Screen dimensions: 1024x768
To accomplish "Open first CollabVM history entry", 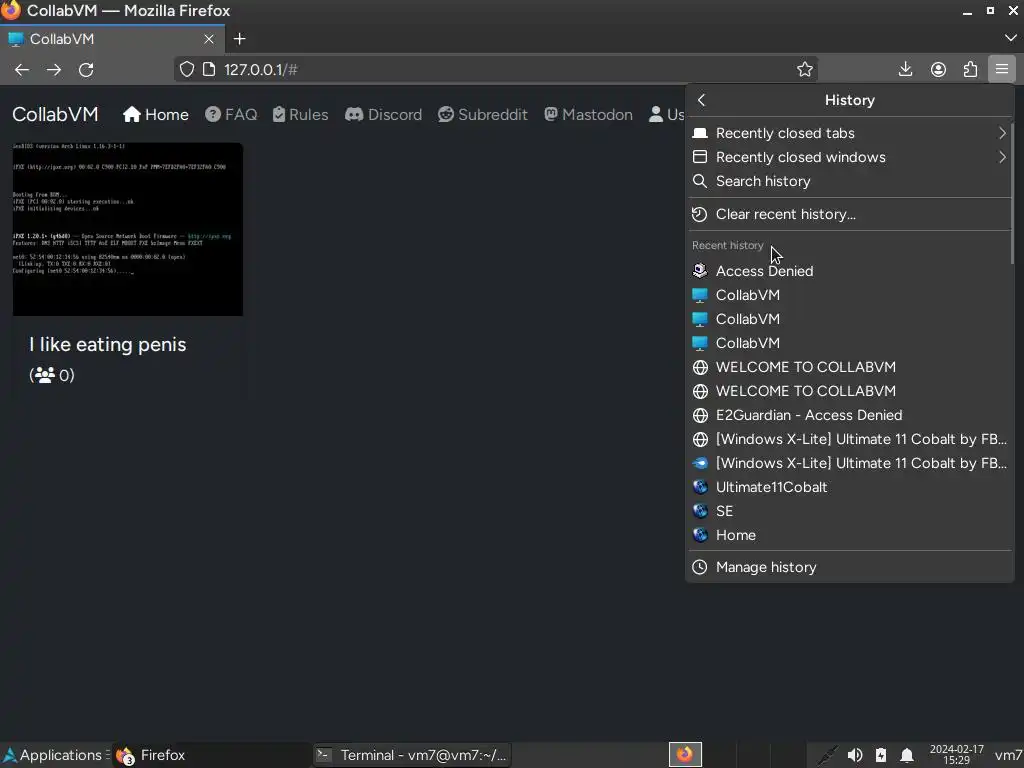I will coord(850,295).
